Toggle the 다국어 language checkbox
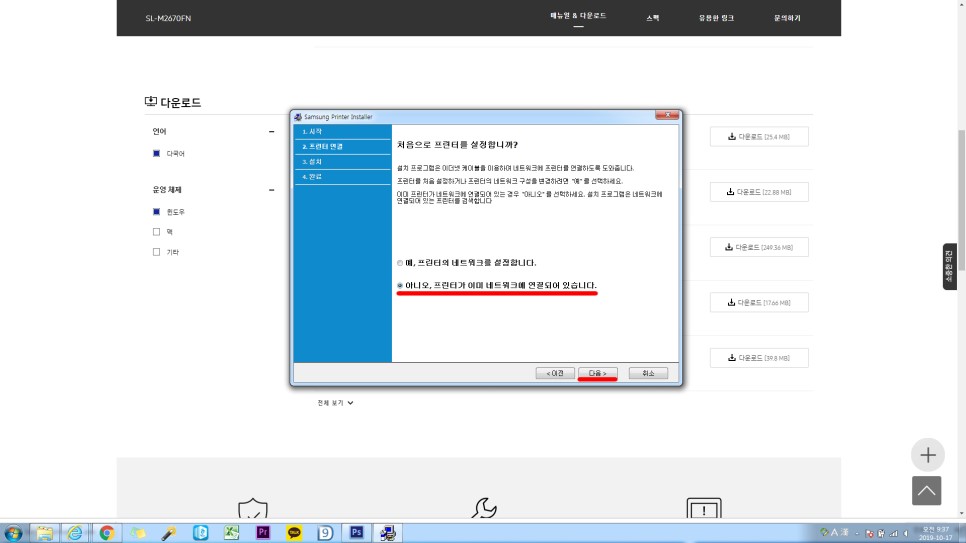 156,153
